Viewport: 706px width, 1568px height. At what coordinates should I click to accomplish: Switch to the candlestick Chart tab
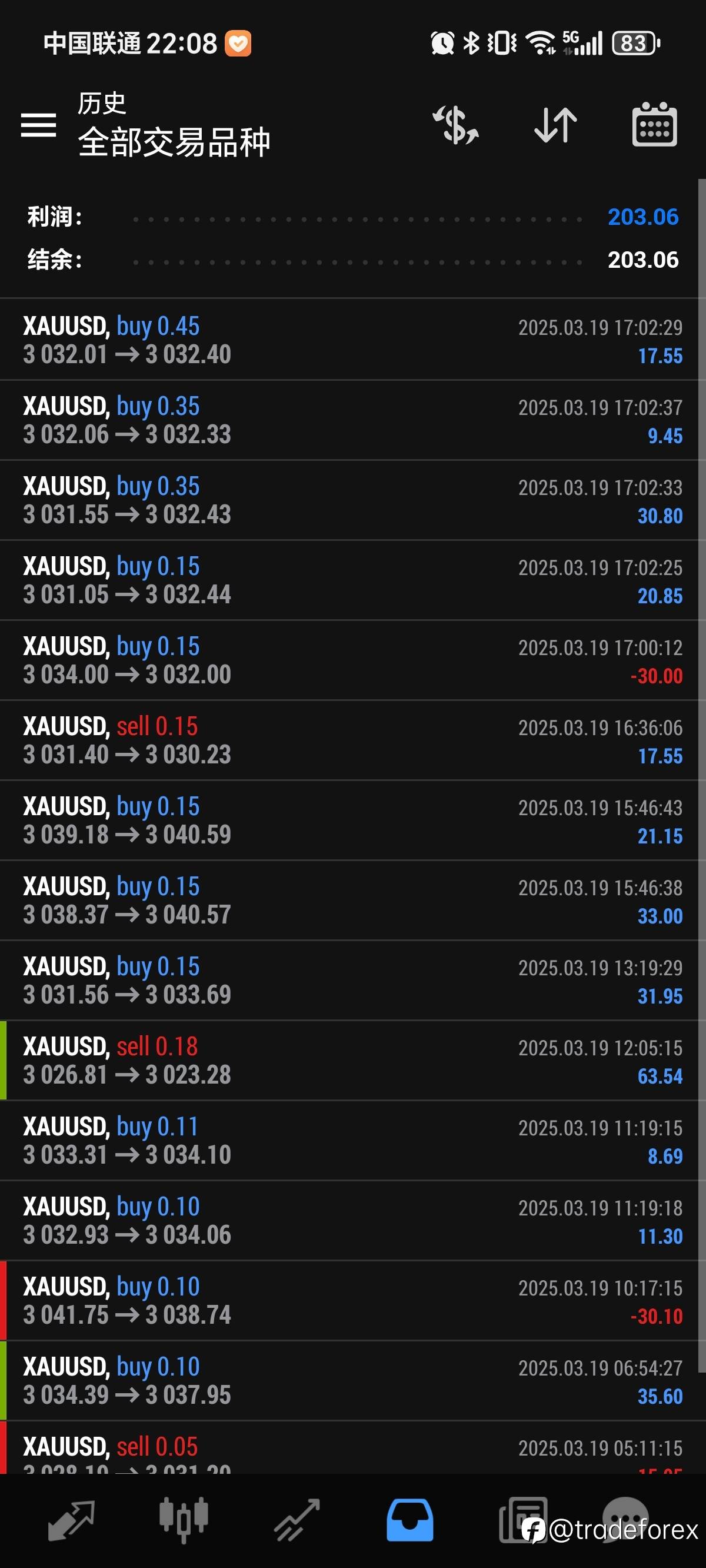tap(184, 1520)
